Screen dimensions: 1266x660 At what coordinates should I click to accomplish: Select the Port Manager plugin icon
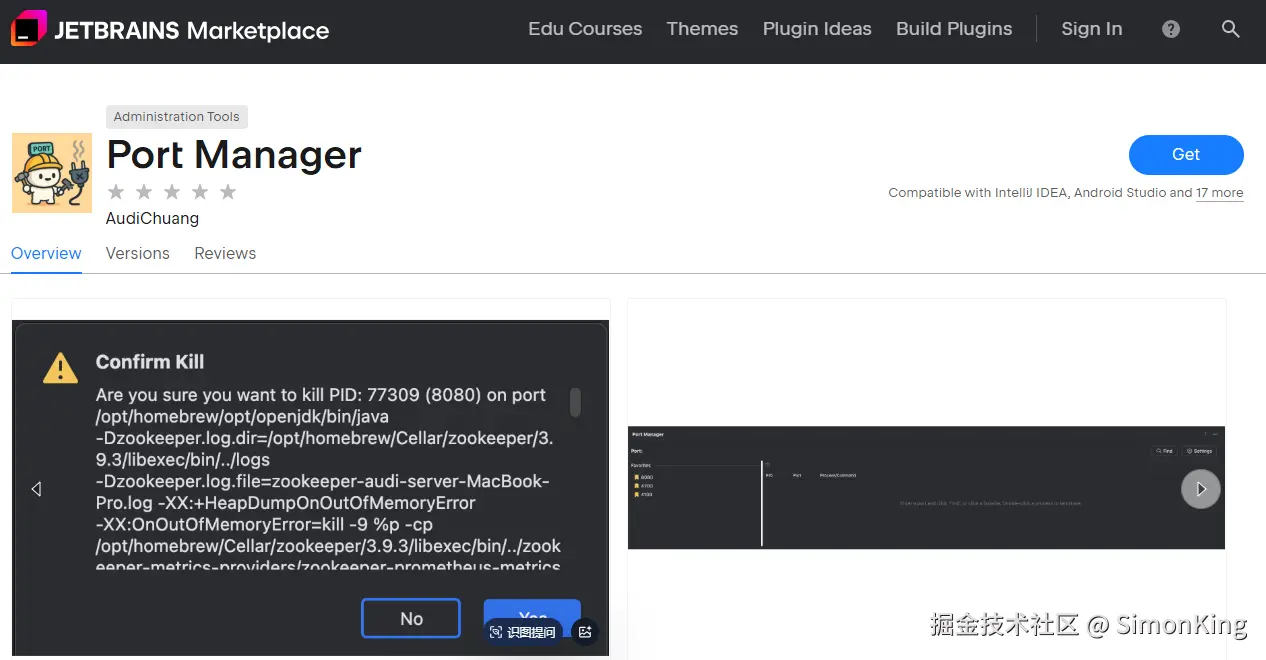[52, 173]
